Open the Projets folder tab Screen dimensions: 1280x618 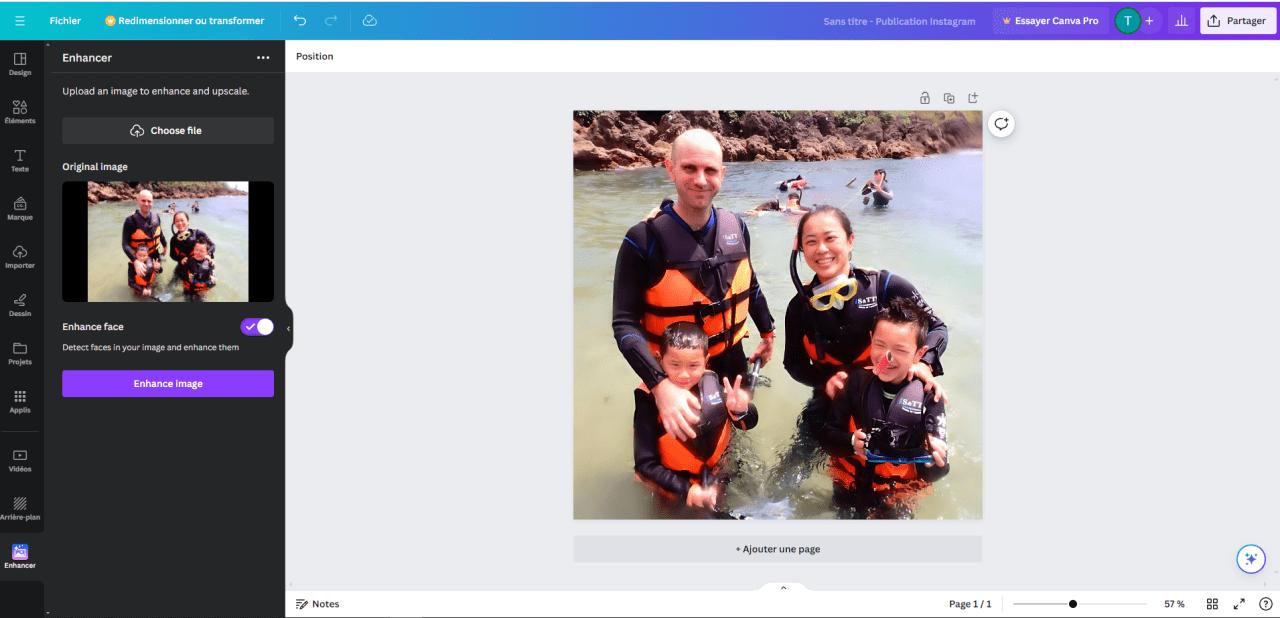tap(20, 353)
